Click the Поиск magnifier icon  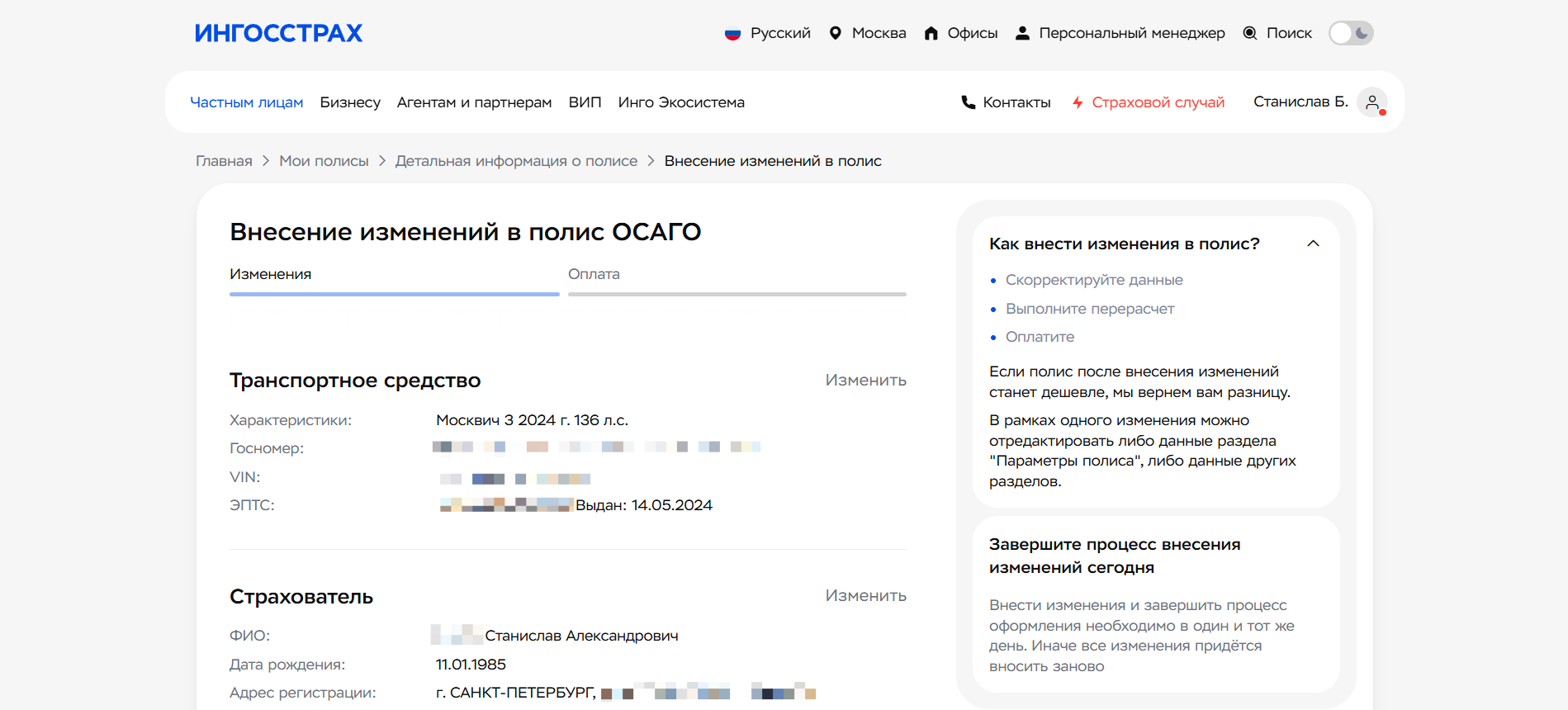click(1250, 33)
